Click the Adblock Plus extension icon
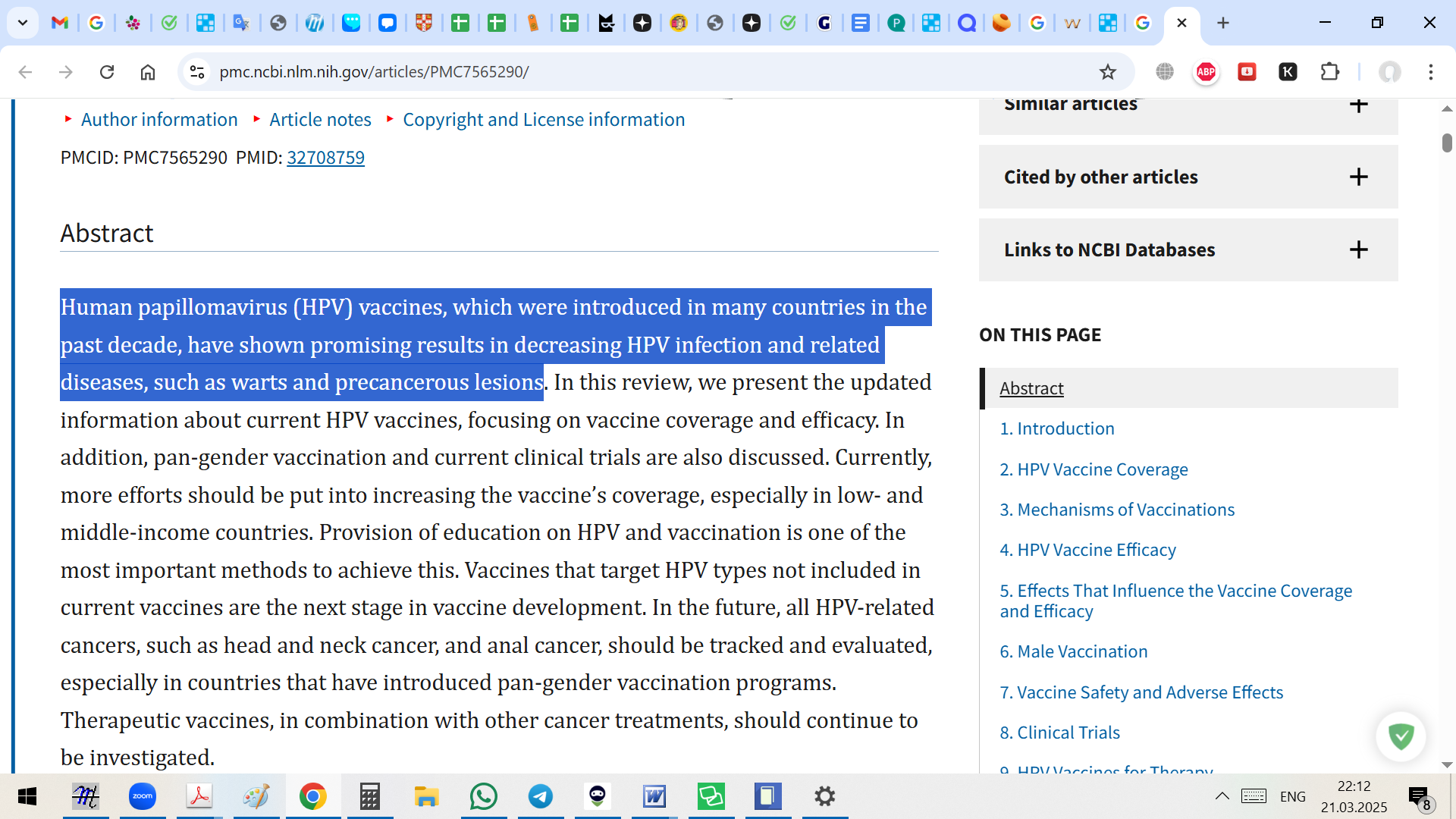This screenshot has height=819, width=1456. (1206, 72)
